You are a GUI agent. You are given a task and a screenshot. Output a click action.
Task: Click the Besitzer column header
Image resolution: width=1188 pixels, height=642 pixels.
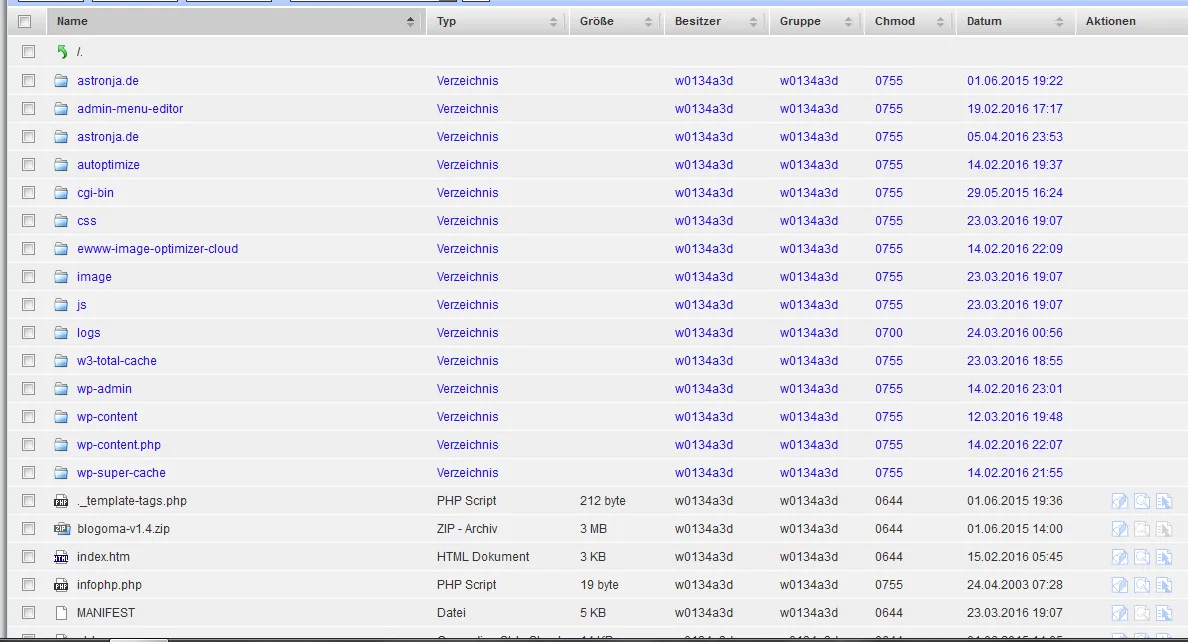(x=698, y=21)
